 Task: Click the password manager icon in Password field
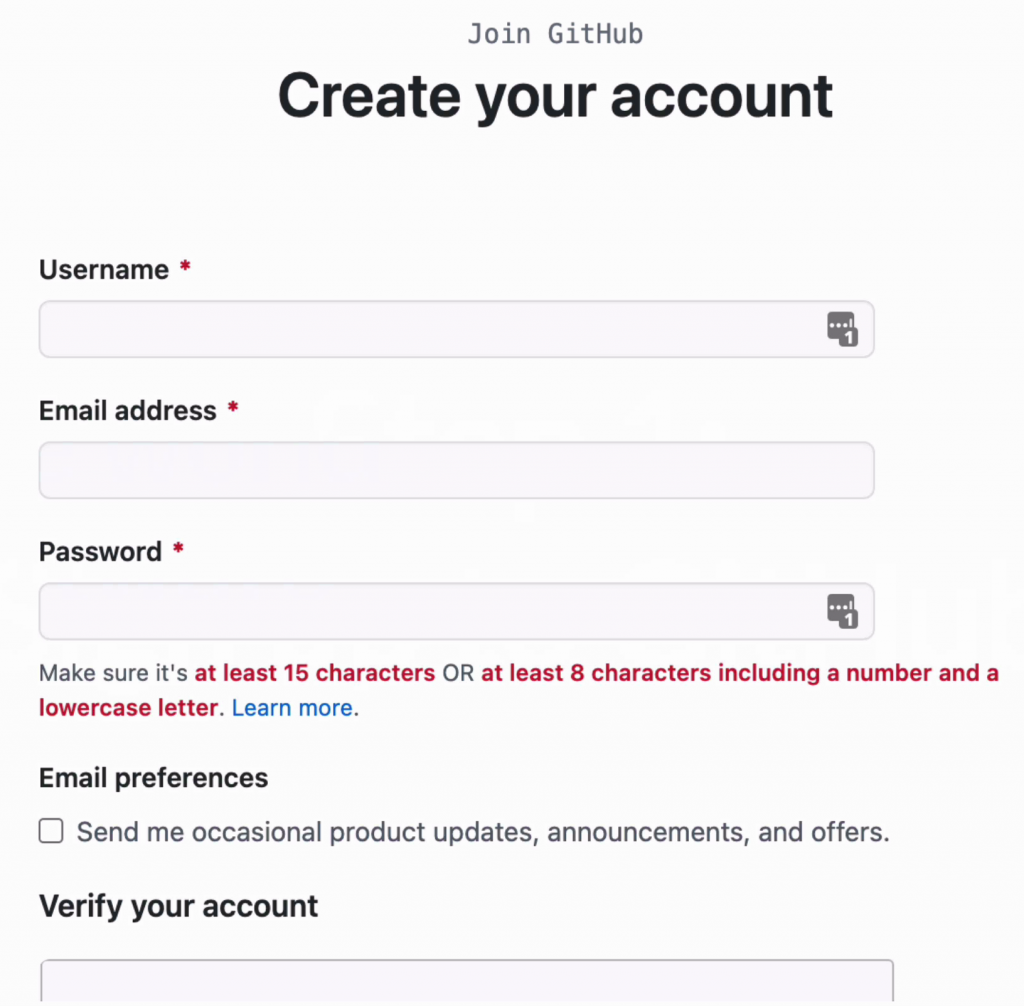(842, 611)
